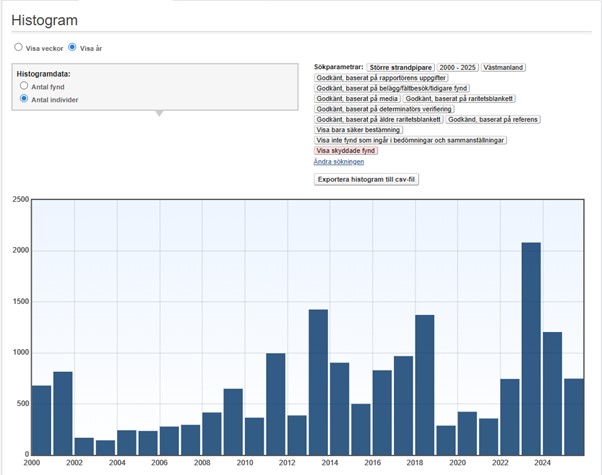Click the 'Västmanland' region tag
Image resolution: width=602 pixels, height=475 pixels.
point(504,67)
